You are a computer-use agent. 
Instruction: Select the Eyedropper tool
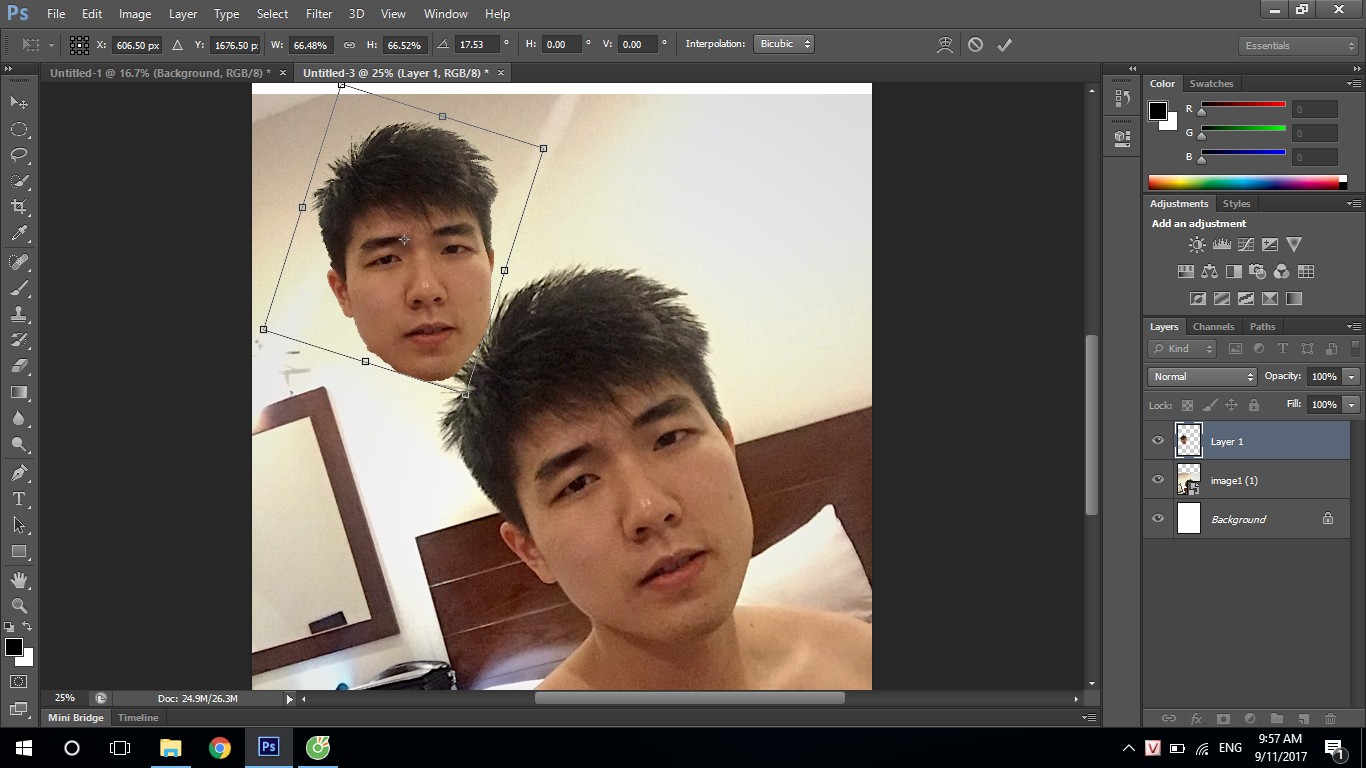point(19,234)
